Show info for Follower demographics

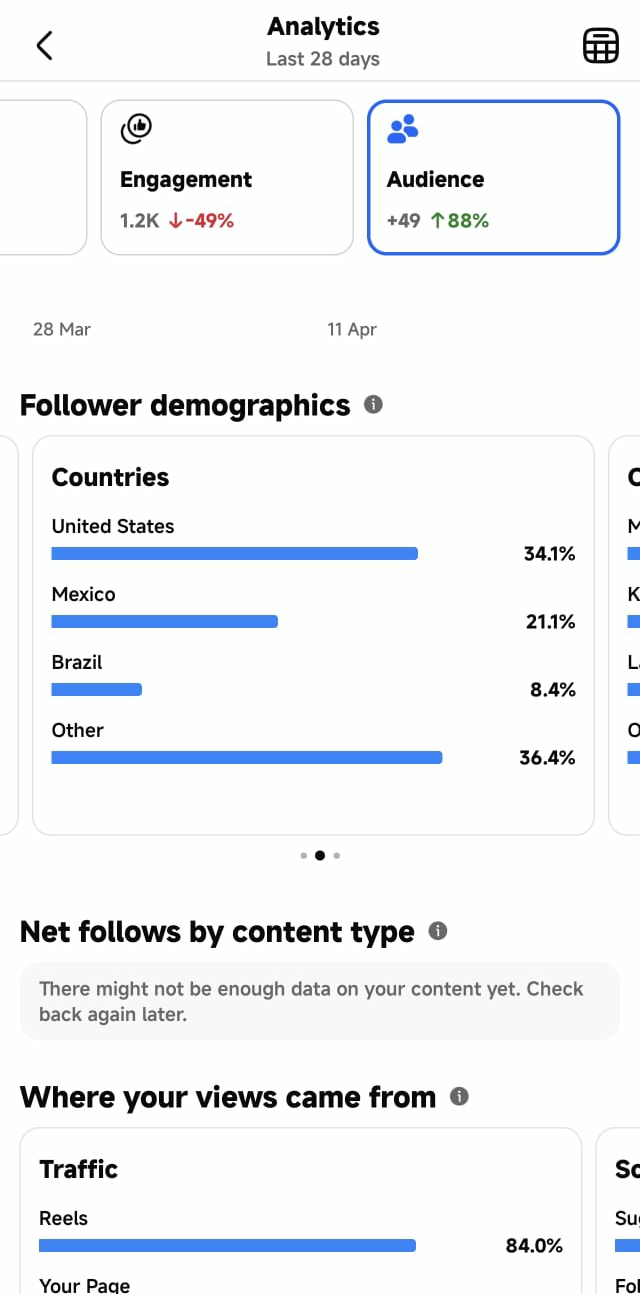pyautogui.click(x=374, y=405)
